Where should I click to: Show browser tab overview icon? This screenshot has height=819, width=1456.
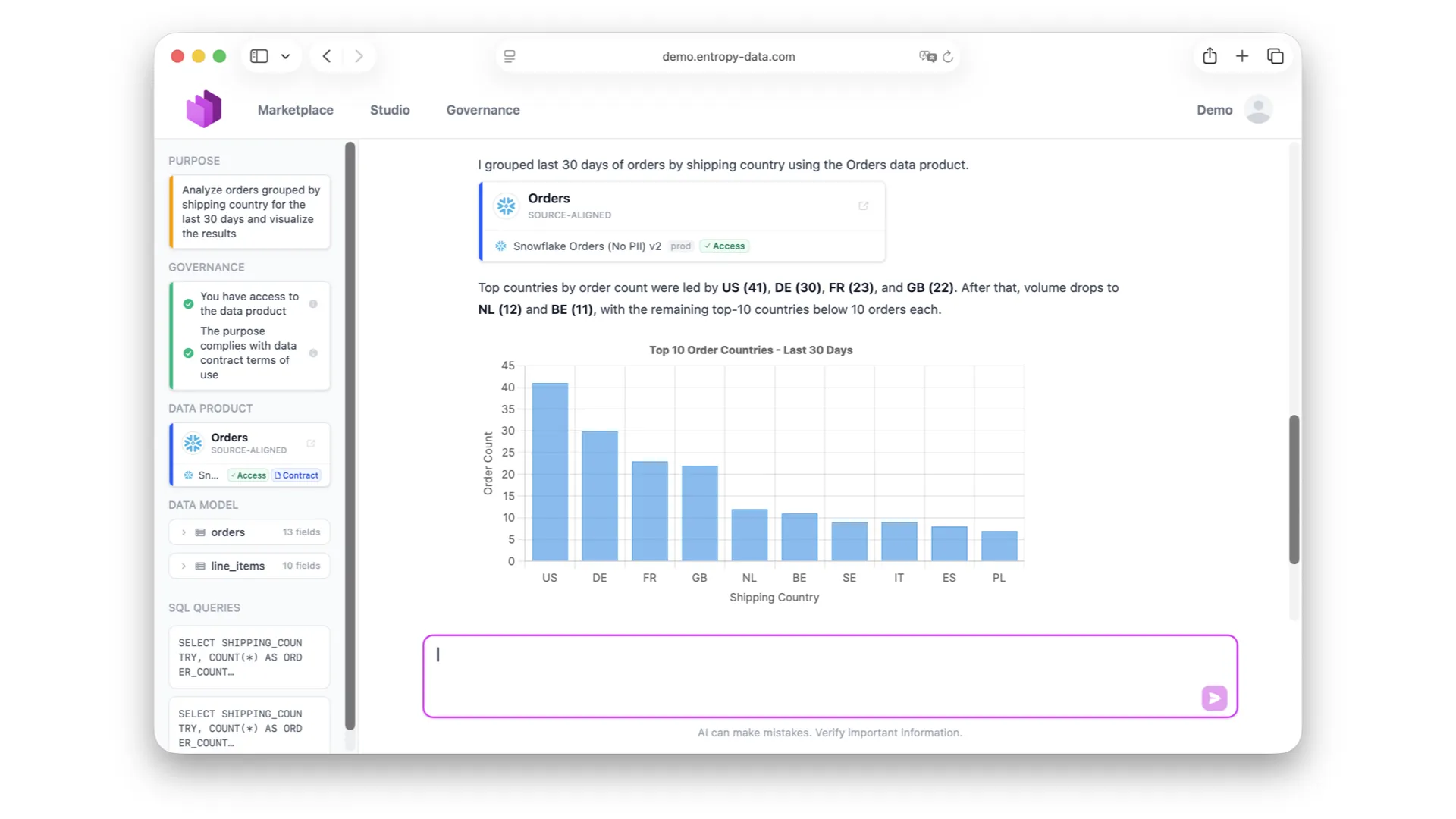pyautogui.click(x=1276, y=56)
